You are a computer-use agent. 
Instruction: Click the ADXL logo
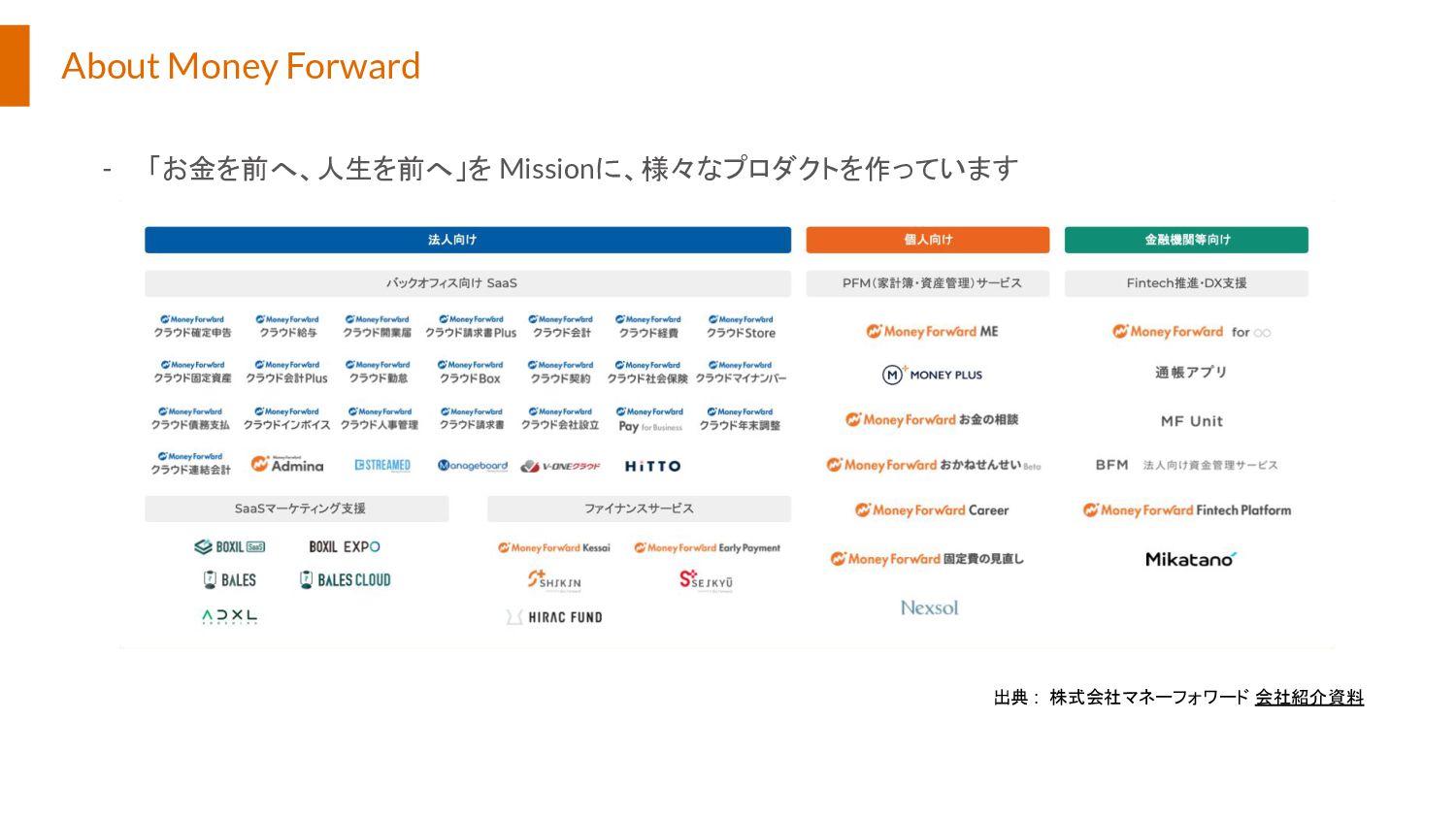tap(230, 616)
